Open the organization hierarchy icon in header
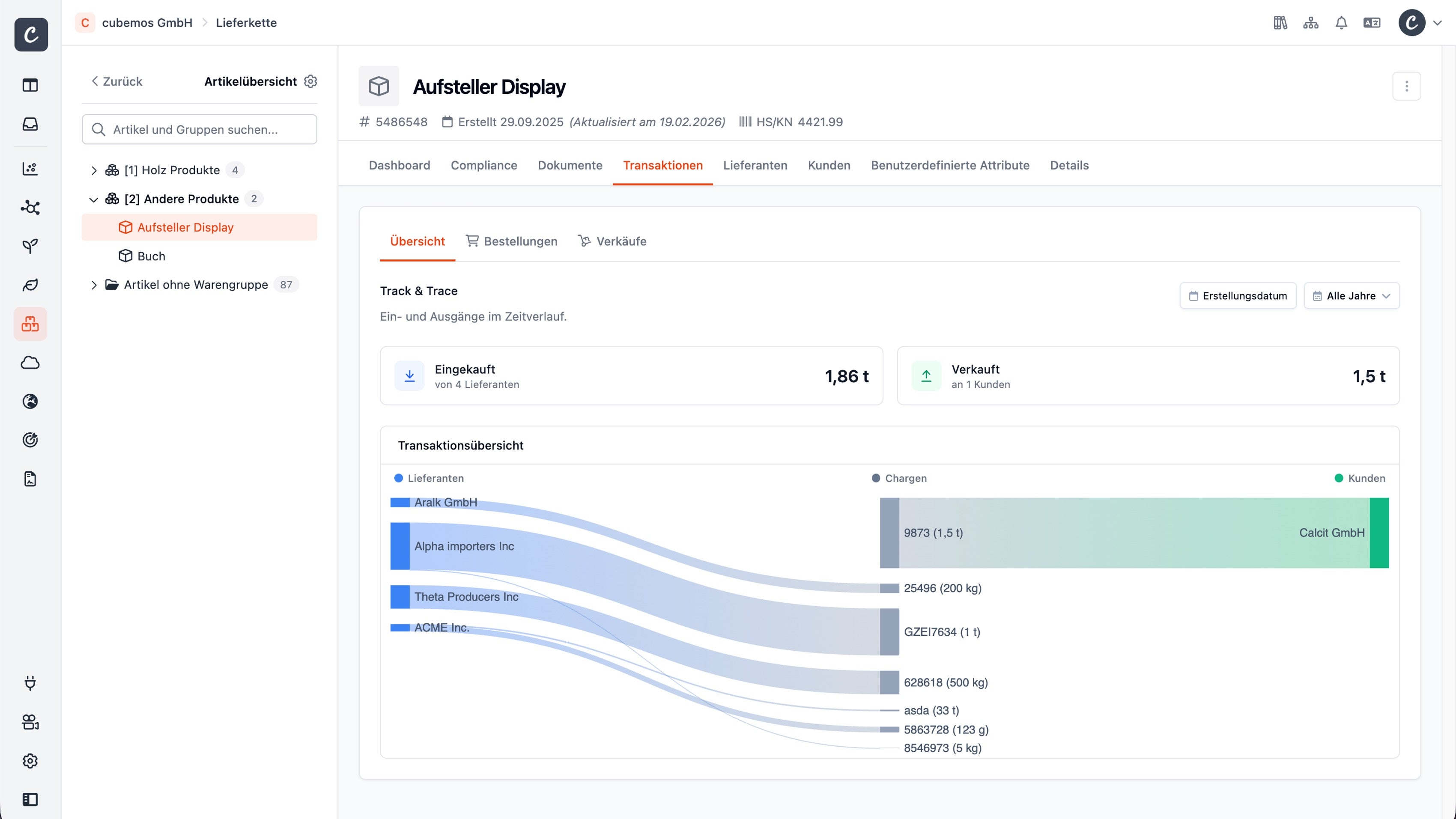This screenshot has width=1456, height=819. coord(1310,23)
